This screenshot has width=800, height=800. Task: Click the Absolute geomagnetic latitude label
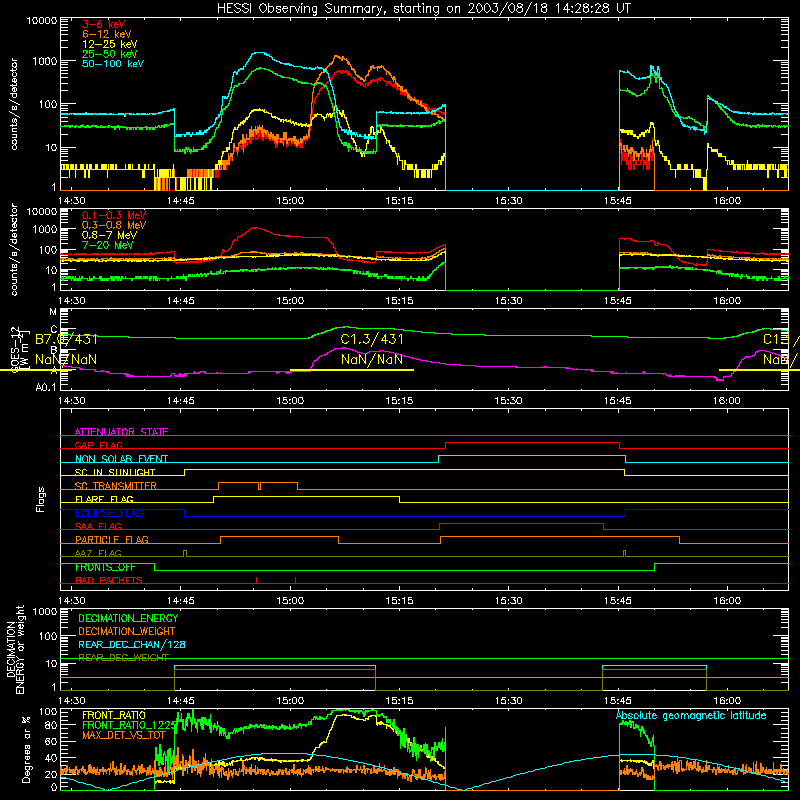tap(691, 715)
